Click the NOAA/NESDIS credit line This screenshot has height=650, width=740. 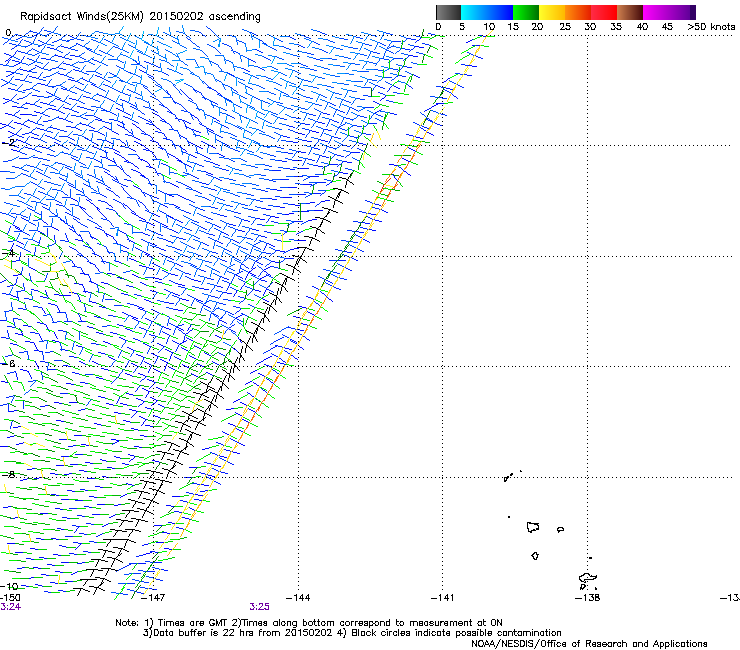point(589,644)
